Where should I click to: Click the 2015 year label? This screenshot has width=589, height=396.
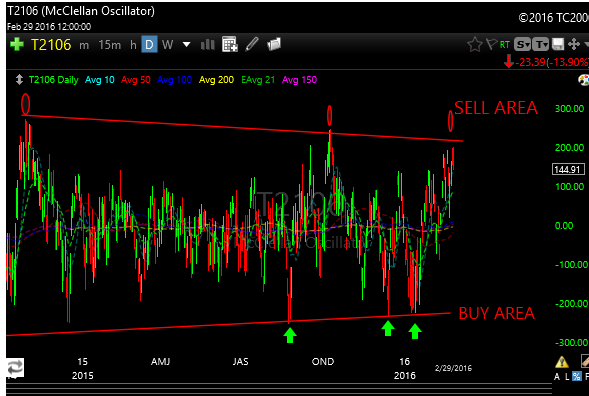pos(83,375)
